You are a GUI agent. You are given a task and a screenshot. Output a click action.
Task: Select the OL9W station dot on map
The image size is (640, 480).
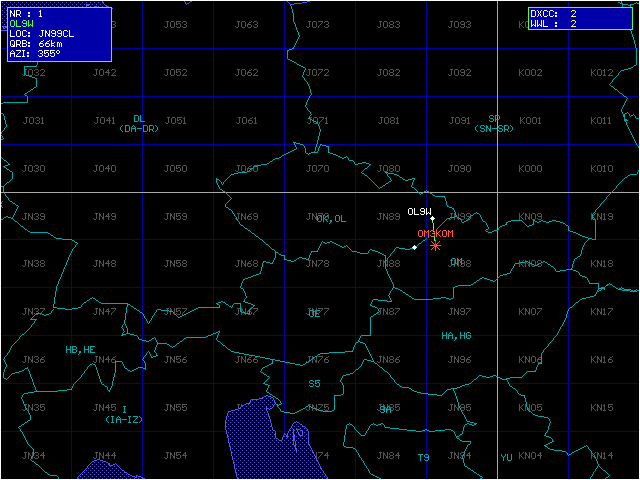click(432, 218)
